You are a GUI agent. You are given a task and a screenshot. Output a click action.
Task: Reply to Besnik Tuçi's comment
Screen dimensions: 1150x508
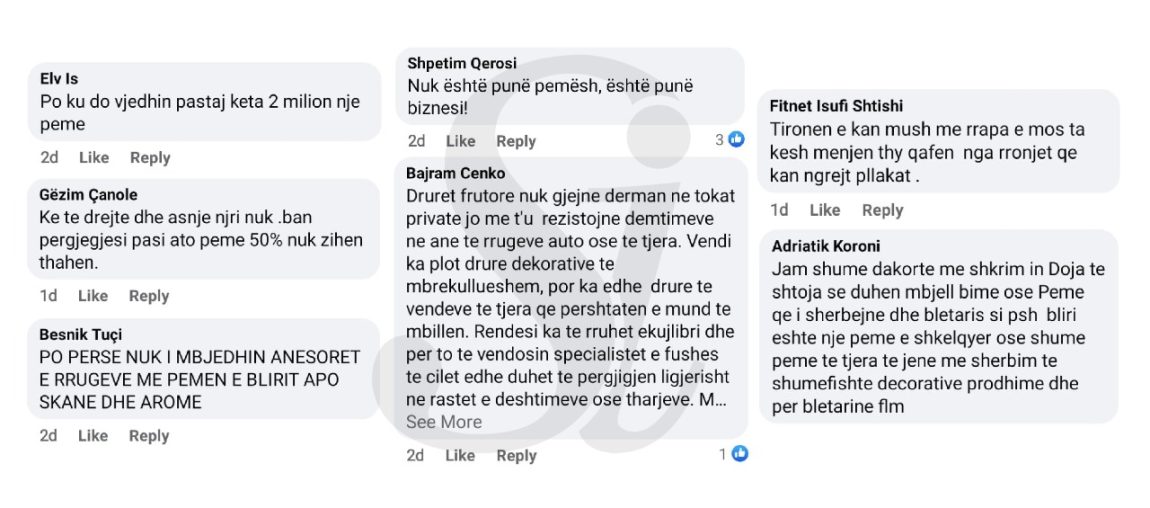click(x=149, y=435)
